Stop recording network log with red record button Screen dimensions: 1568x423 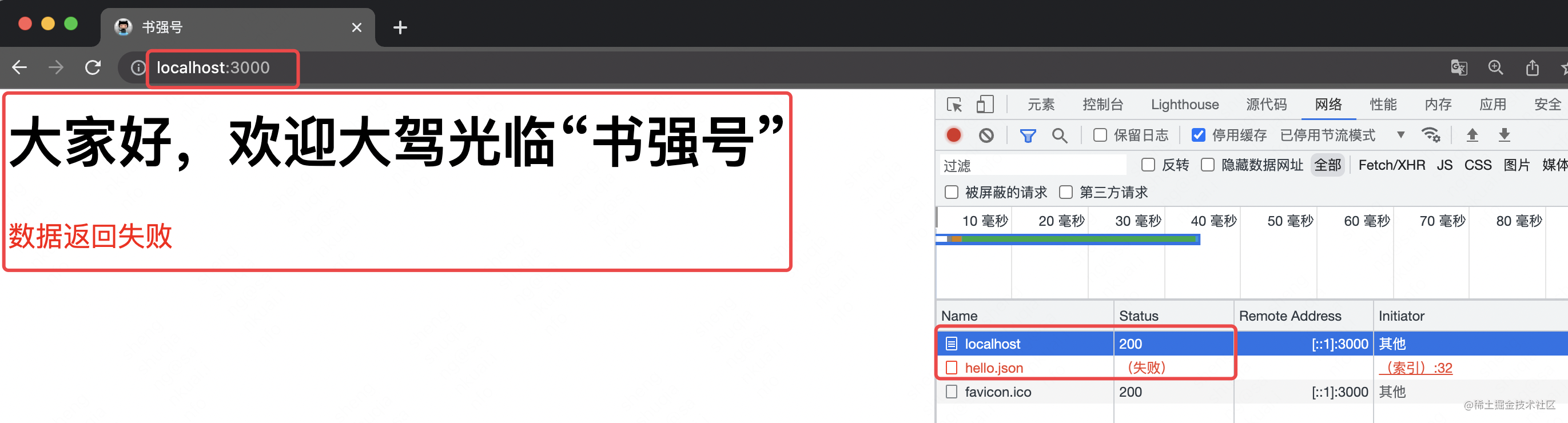[x=954, y=135]
